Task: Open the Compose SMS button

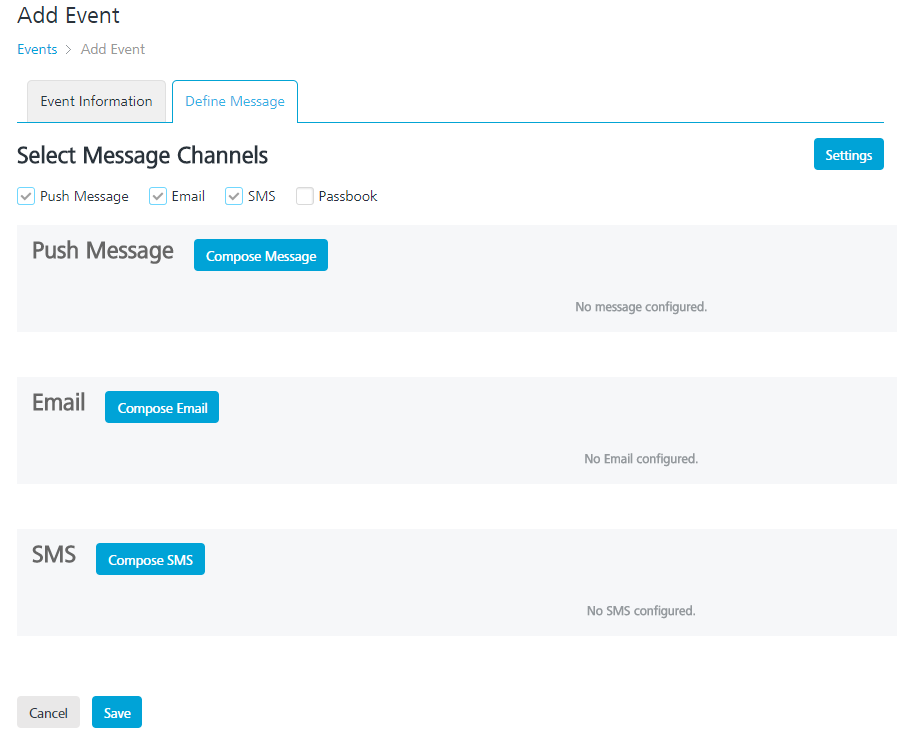Action: 150,560
